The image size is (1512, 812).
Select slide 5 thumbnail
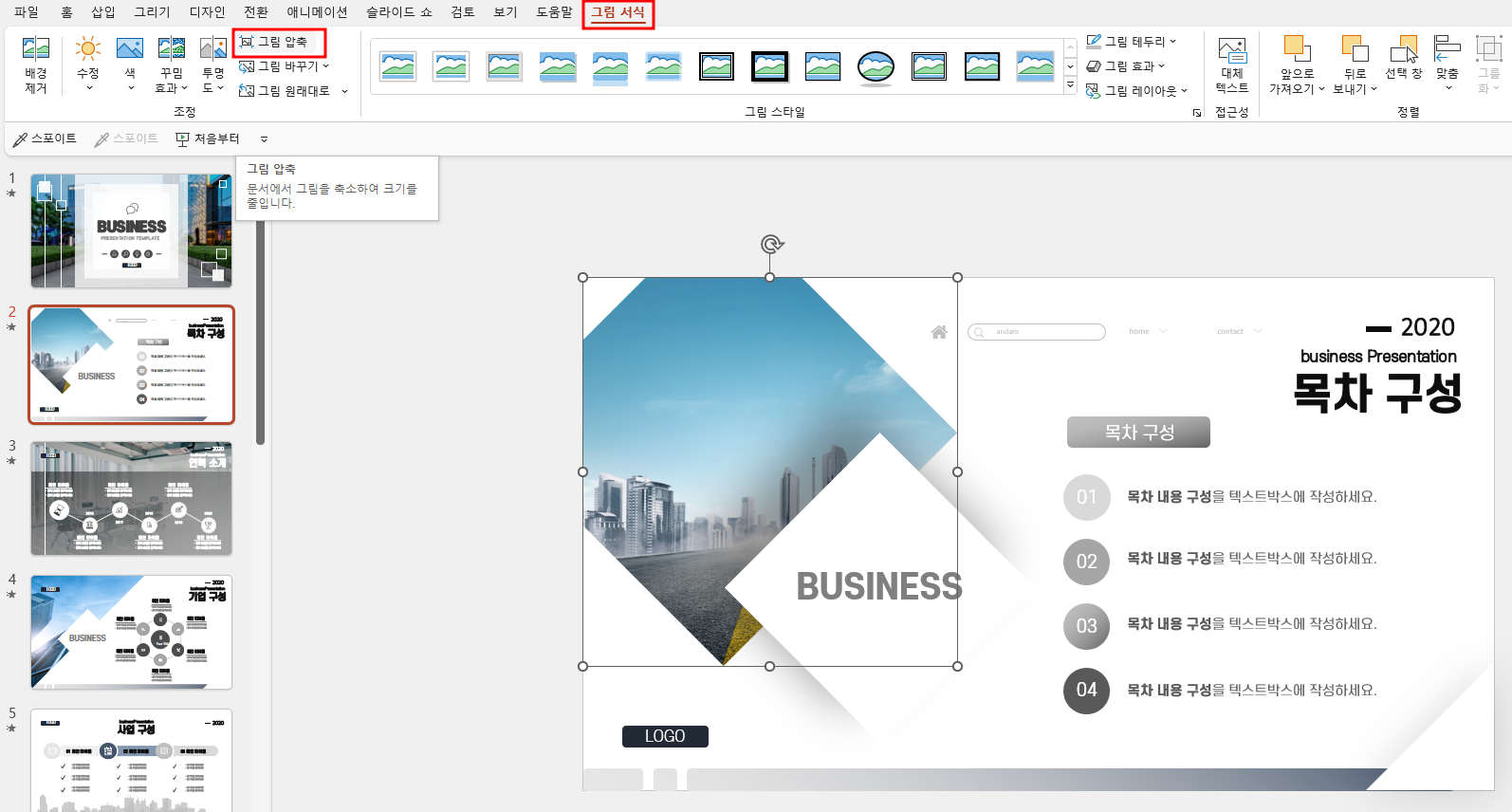point(131,760)
